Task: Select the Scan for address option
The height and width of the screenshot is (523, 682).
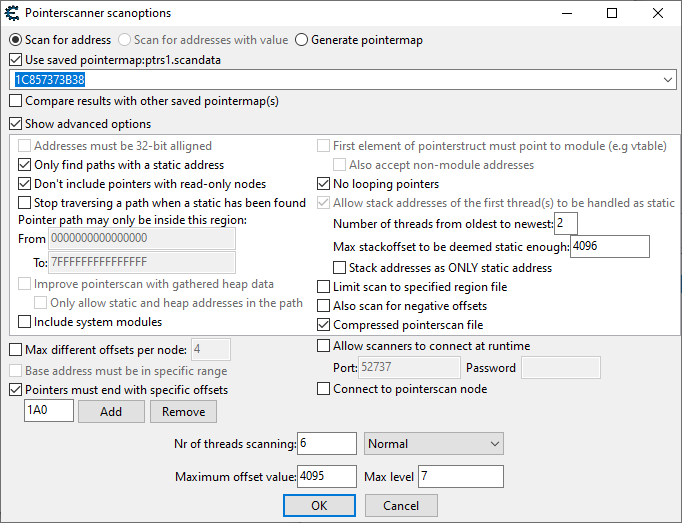Action: (x=16, y=40)
